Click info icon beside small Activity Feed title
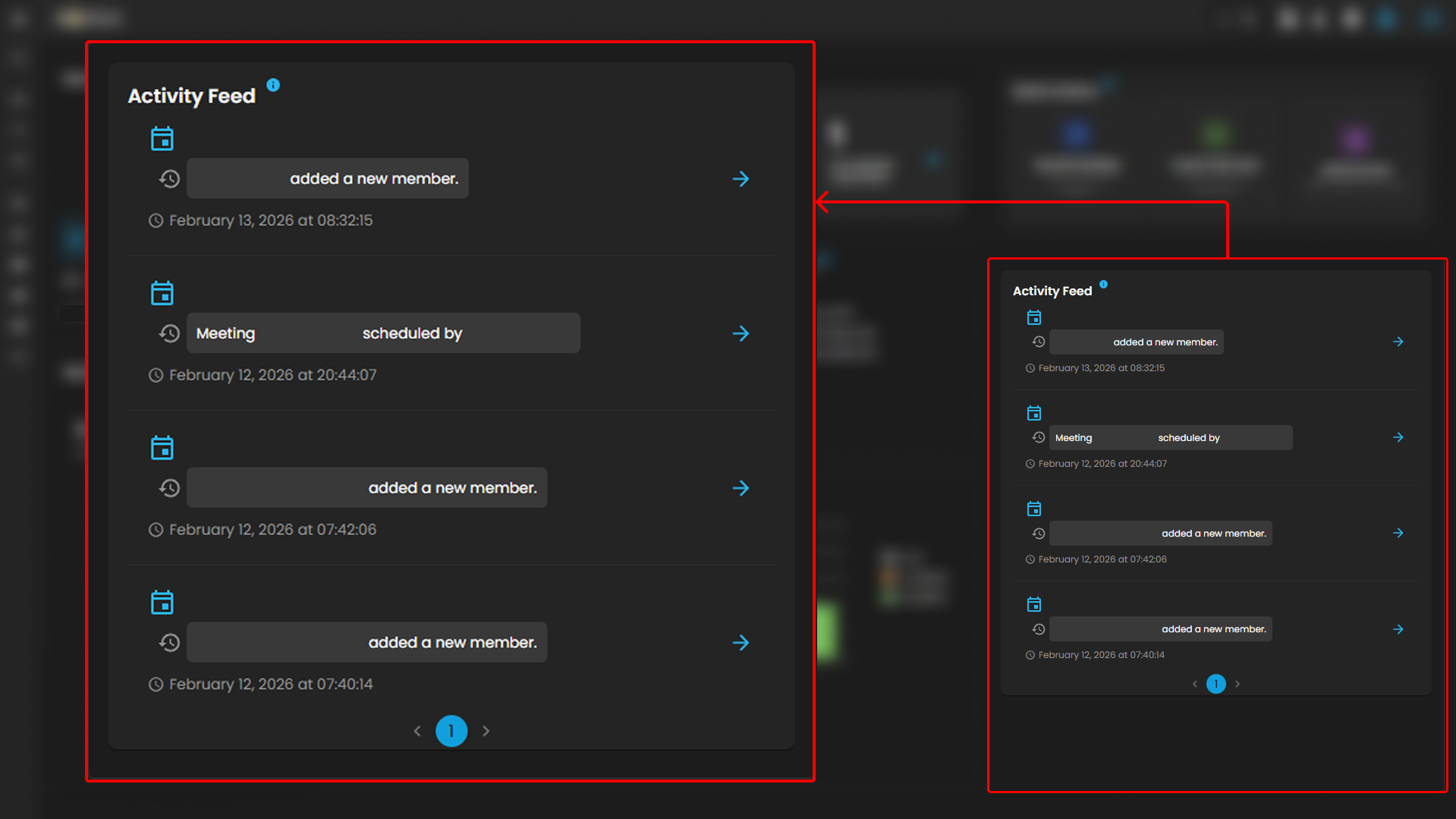The width and height of the screenshot is (1456, 819). [1103, 285]
